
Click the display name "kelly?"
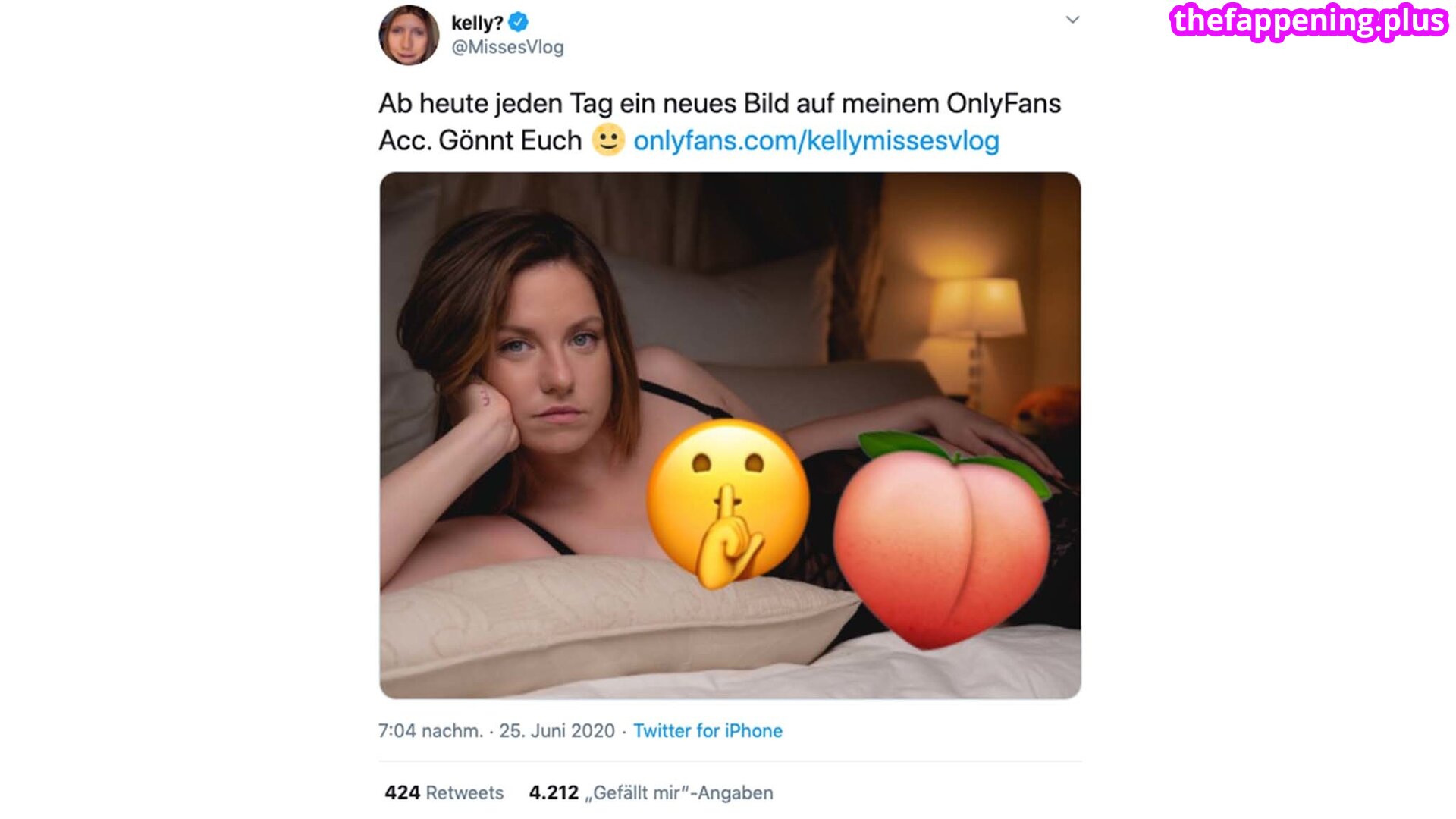(477, 24)
